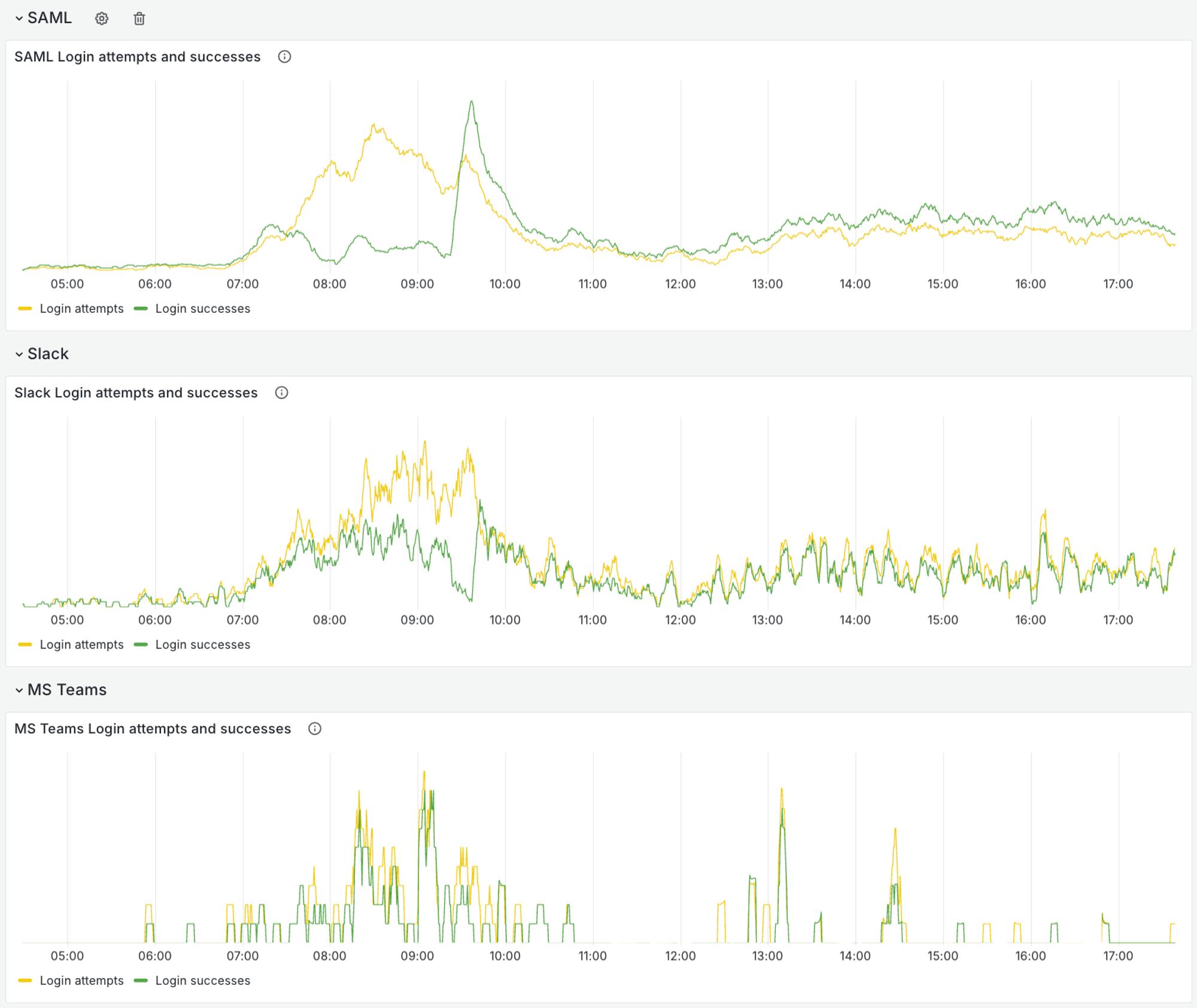Delete the SAML row with trash icon
The image size is (1197, 1008).
[x=139, y=19]
